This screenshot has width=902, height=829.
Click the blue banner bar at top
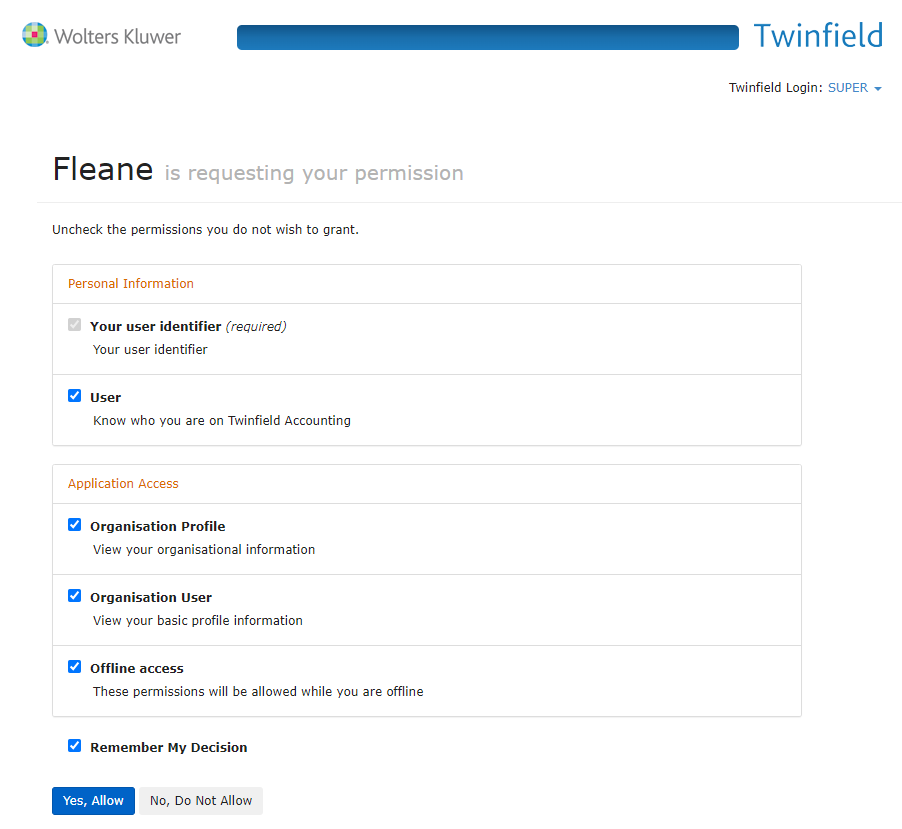click(487, 38)
